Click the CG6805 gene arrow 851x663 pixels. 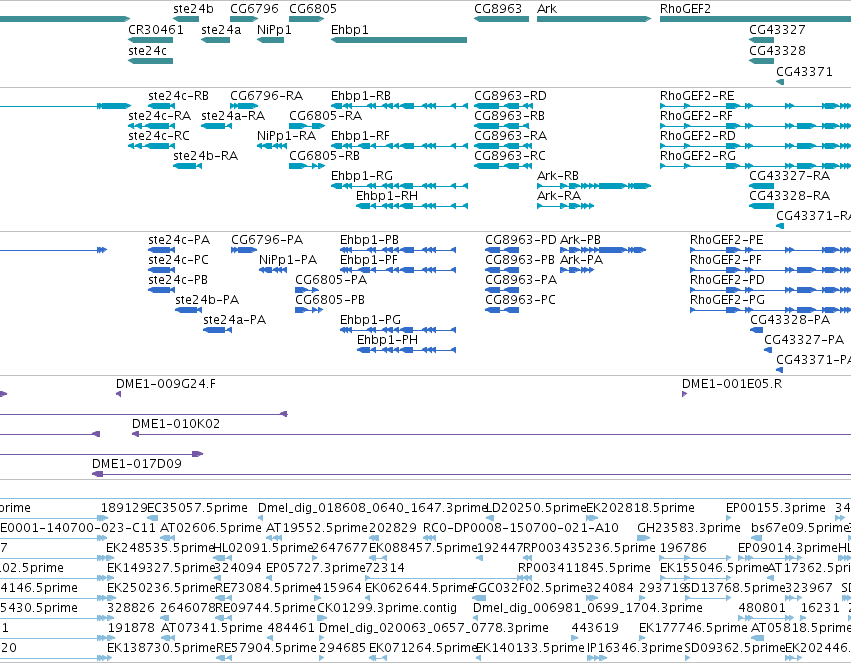click(307, 19)
